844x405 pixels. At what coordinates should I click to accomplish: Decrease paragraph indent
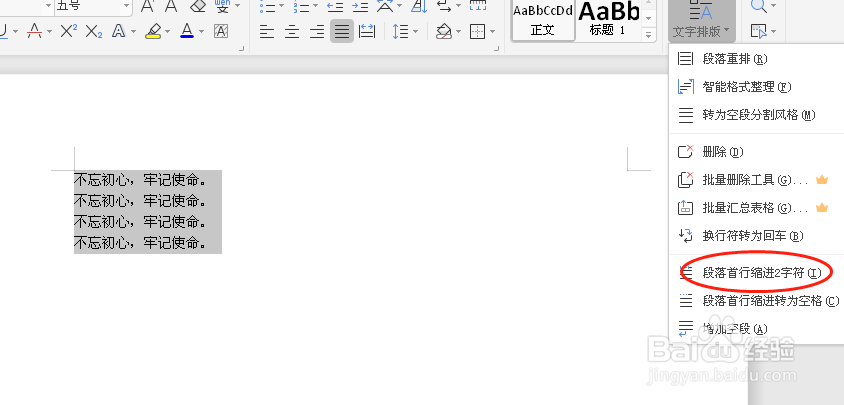click(x=335, y=6)
